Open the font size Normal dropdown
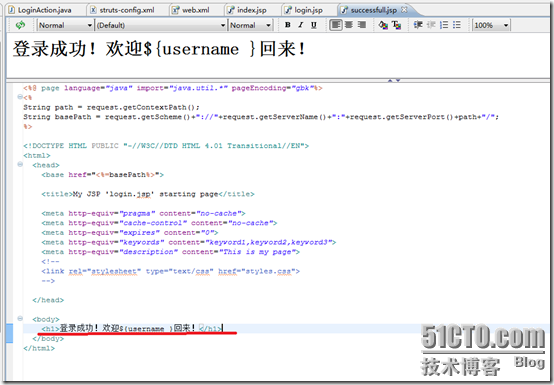This screenshot has width=554, height=385. 251,25
